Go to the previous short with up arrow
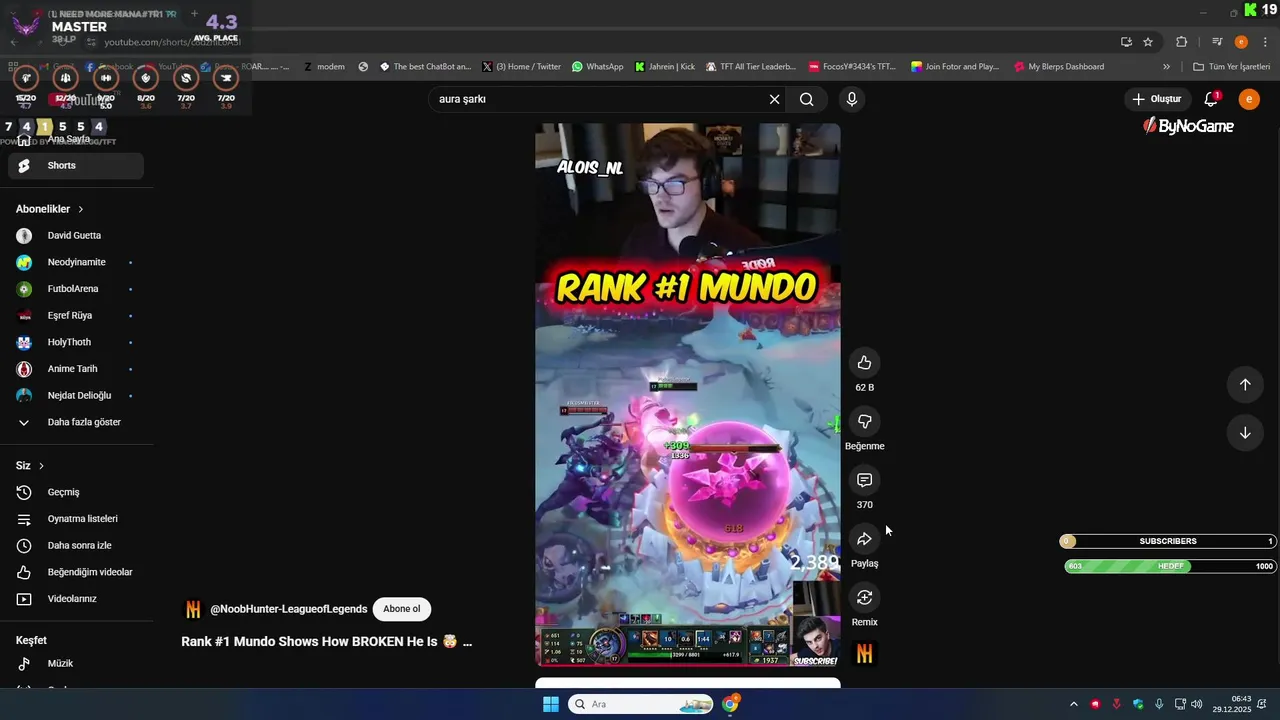This screenshot has width=1280, height=720. tap(1245, 385)
